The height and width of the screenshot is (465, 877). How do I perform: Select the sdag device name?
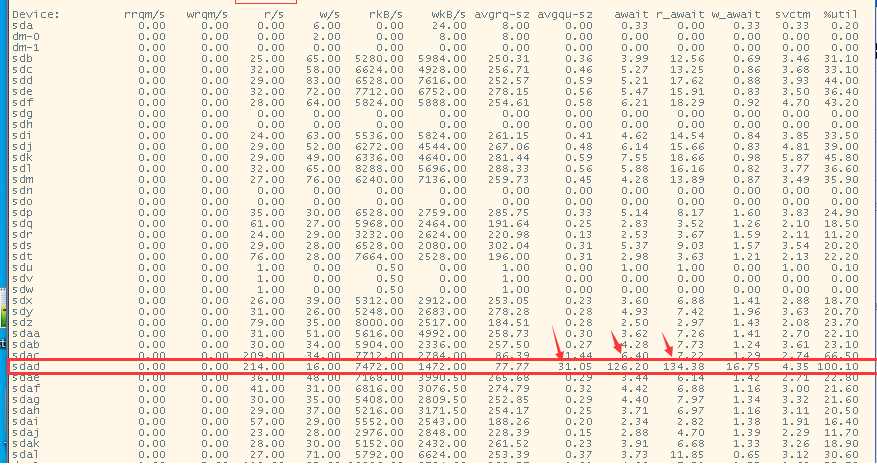coord(24,399)
